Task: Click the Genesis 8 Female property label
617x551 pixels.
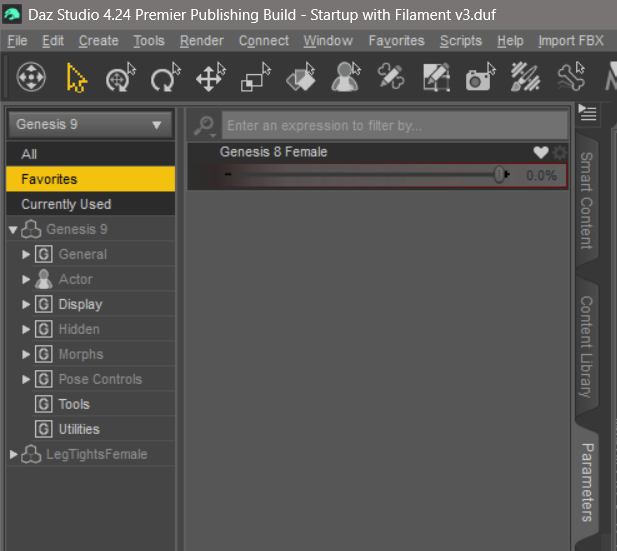Action: pos(273,152)
